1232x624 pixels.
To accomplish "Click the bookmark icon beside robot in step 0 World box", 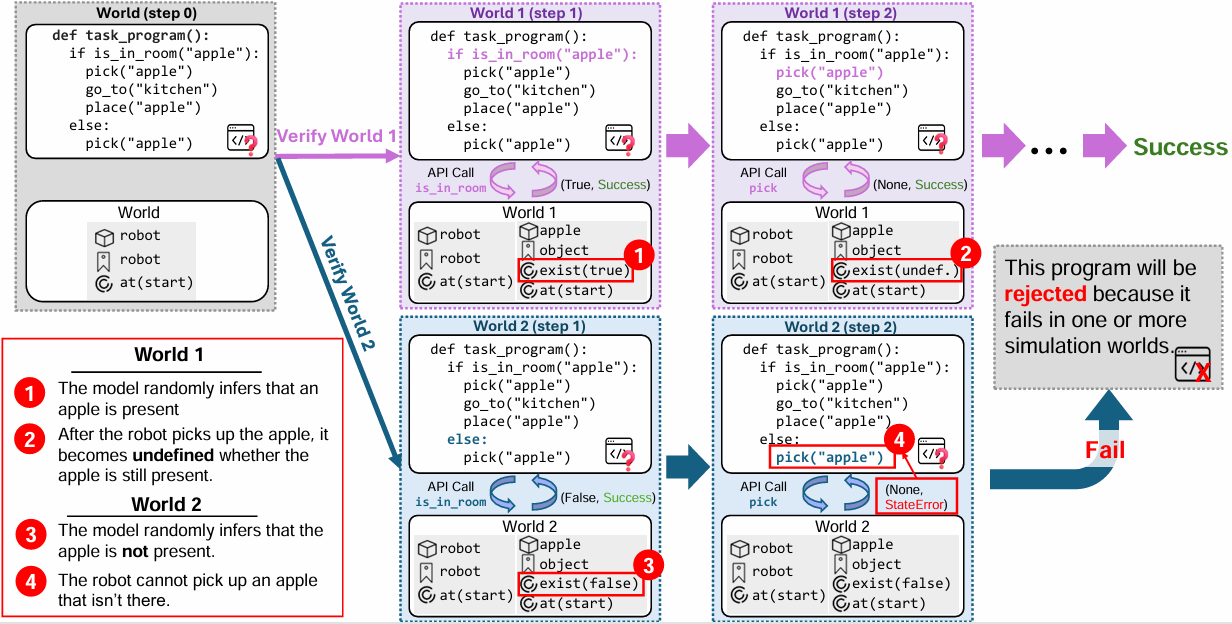I will 103,260.
